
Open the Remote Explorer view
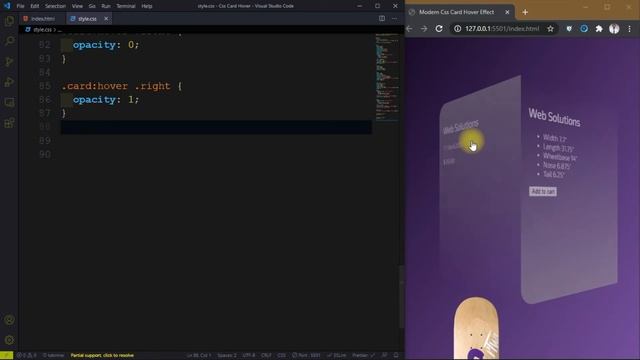click(9, 102)
